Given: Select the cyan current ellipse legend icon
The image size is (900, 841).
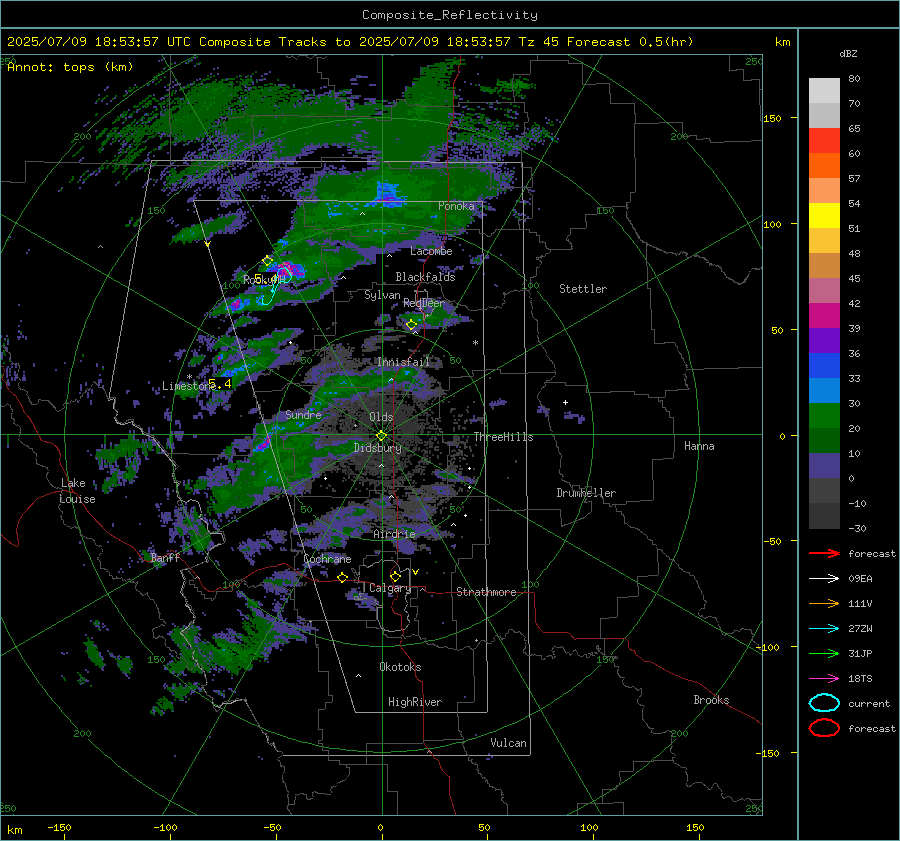Looking at the screenshot, I should click(824, 703).
